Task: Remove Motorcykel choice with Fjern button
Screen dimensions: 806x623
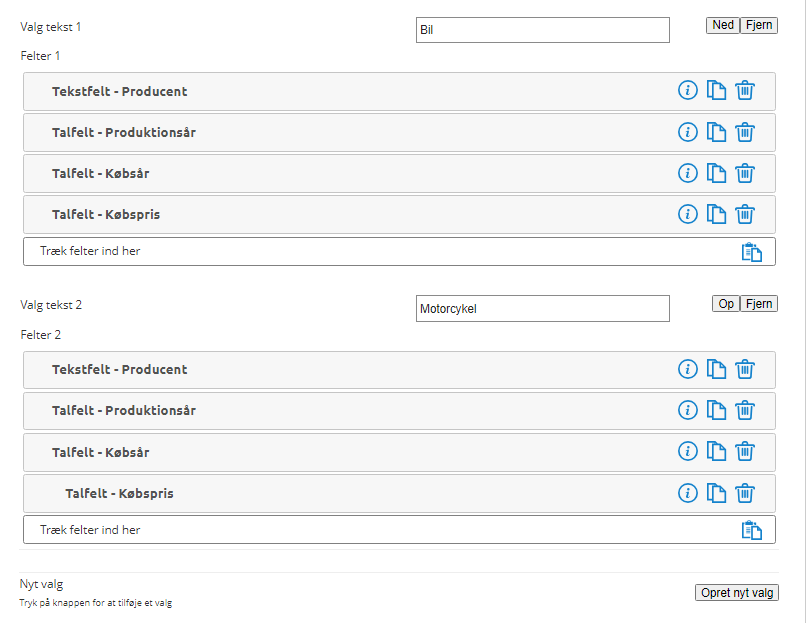Action: pyautogui.click(x=759, y=303)
